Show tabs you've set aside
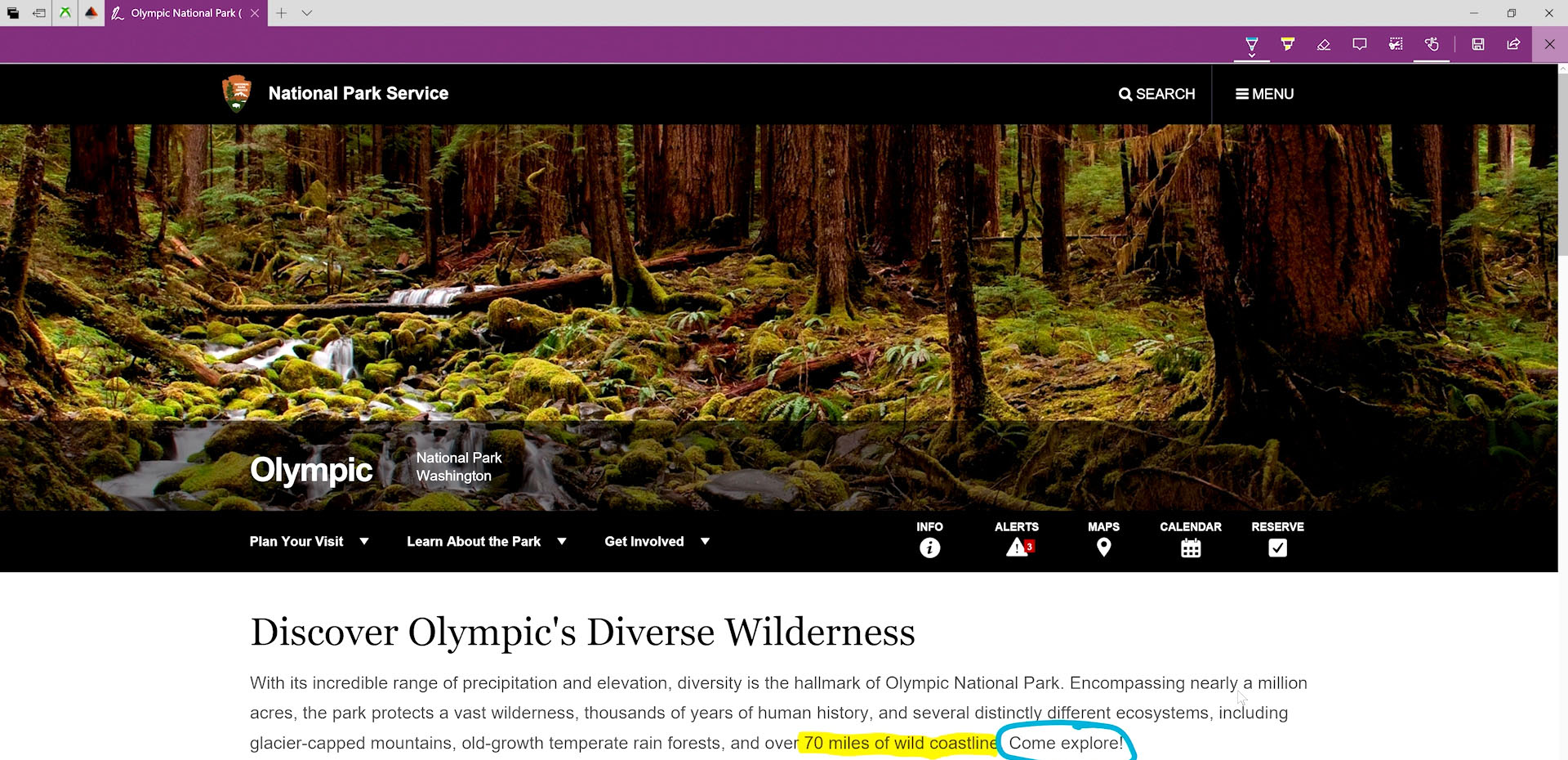Screen dimensions: 1568x760 pyautogui.click(x=13, y=13)
